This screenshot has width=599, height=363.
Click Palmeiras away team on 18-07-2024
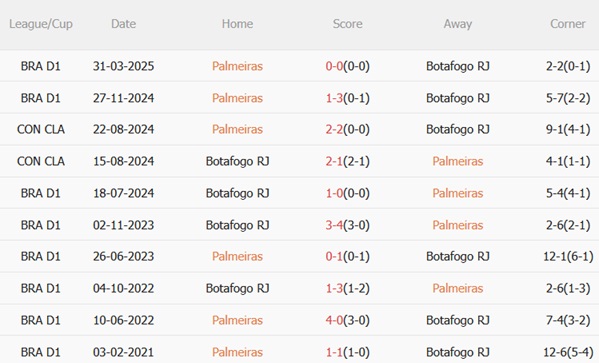(x=458, y=193)
